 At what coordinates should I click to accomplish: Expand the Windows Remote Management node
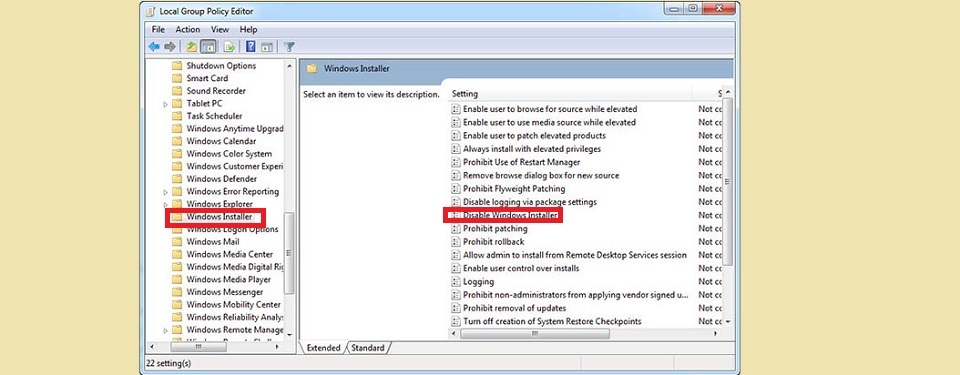tap(165, 330)
